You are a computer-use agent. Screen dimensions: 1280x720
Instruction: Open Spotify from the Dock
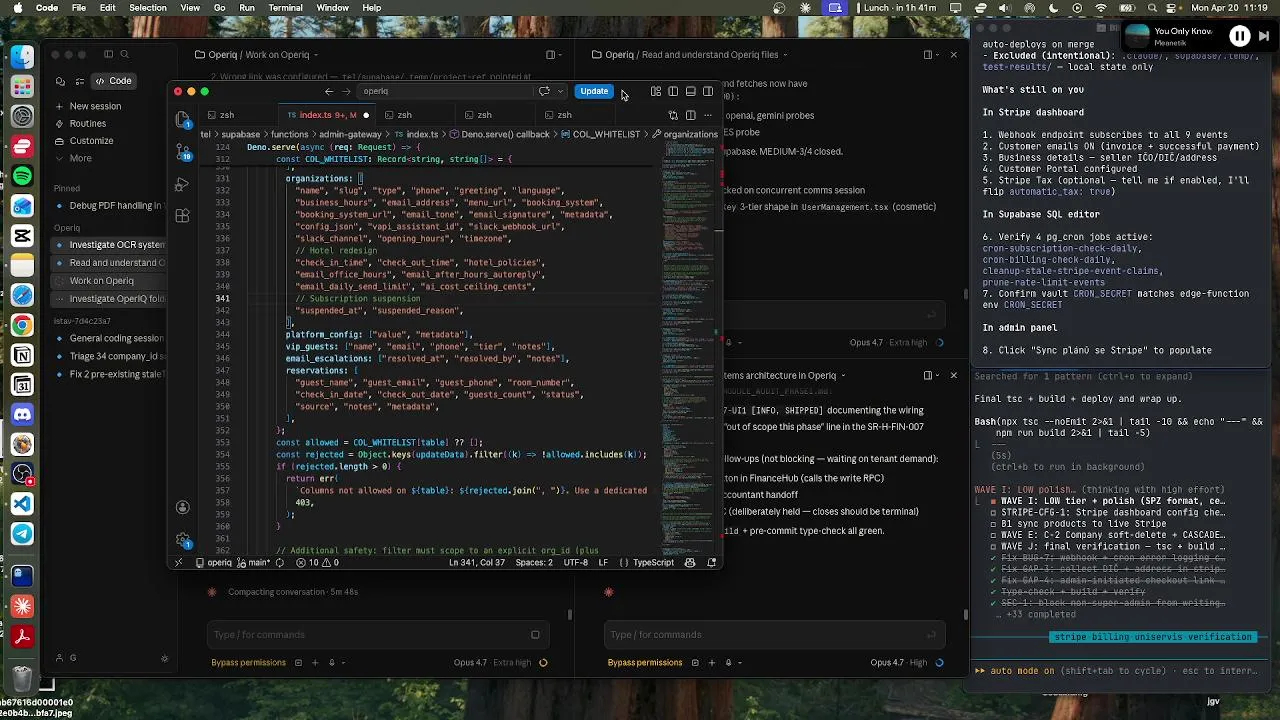(22, 176)
